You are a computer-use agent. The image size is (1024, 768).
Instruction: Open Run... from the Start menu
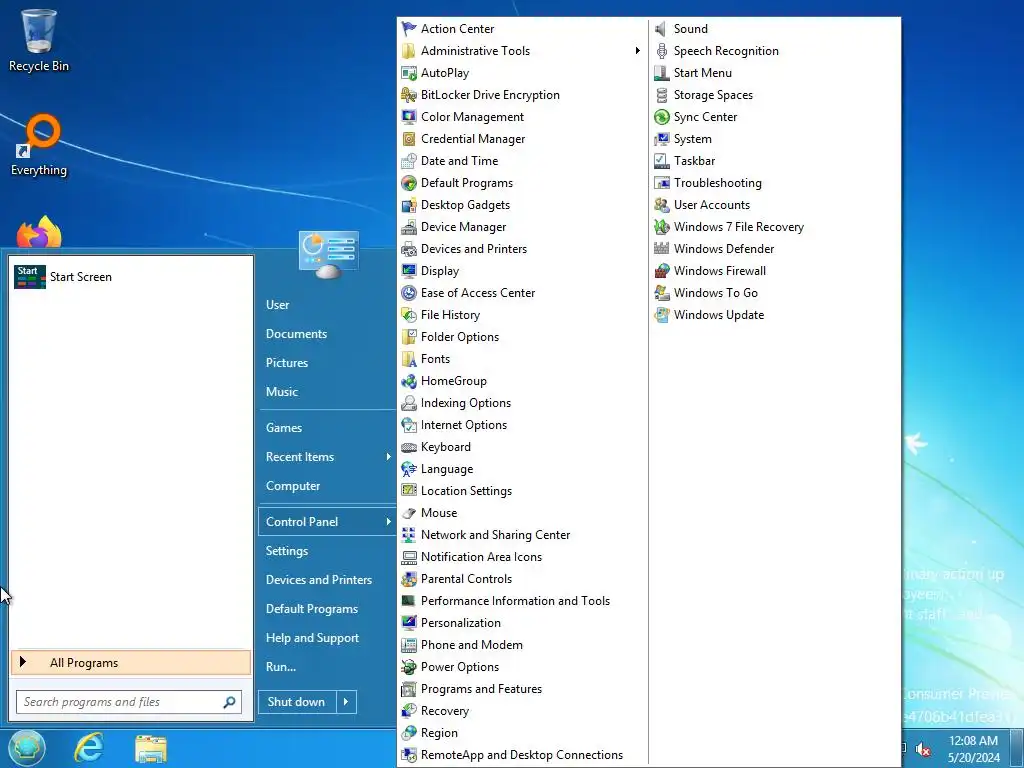point(281,667)
